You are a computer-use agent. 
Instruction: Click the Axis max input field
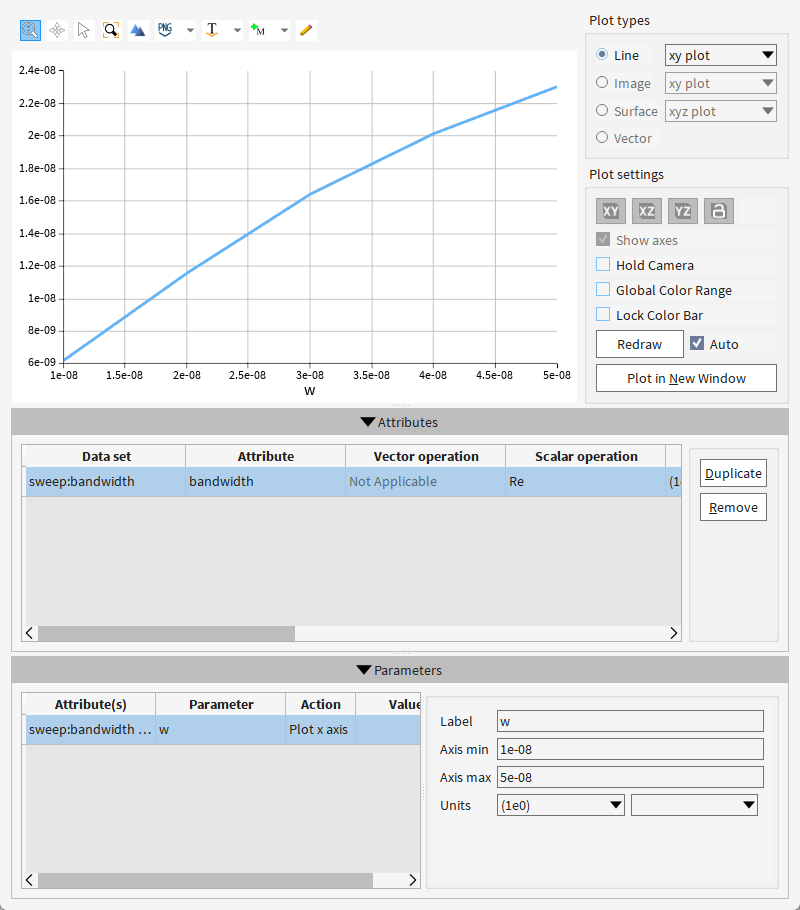[x=630, y=777]
